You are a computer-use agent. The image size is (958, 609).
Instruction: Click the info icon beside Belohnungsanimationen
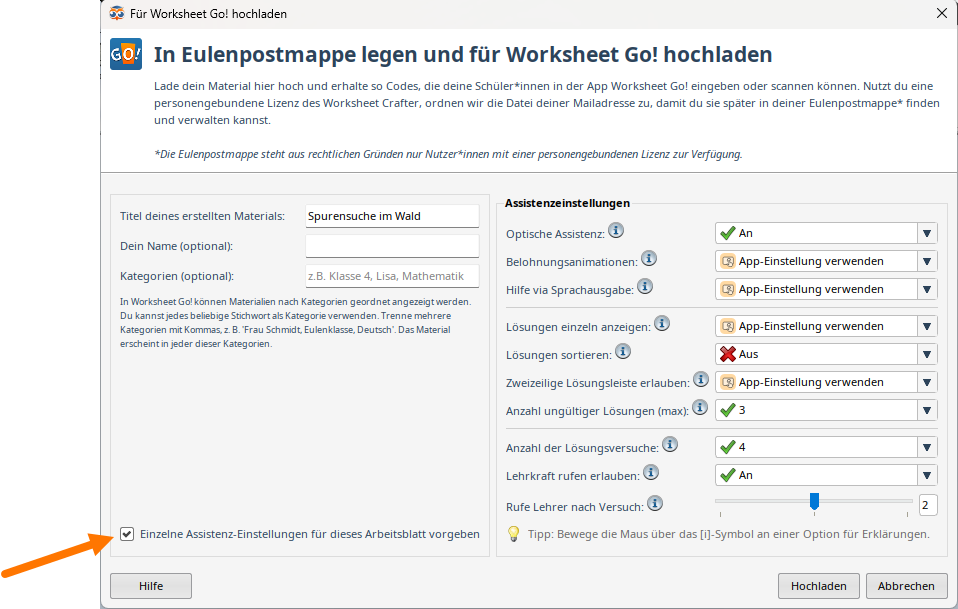[649, 258]
